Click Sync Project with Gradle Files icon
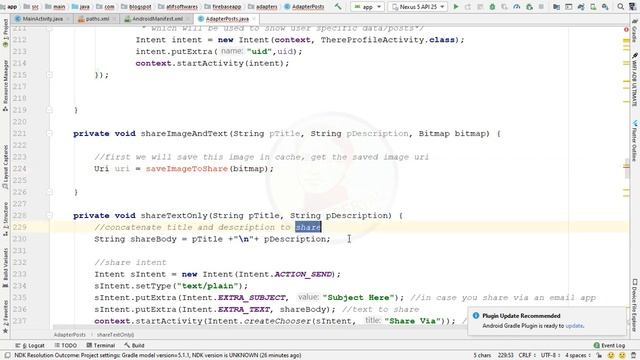 click(581, 7)
